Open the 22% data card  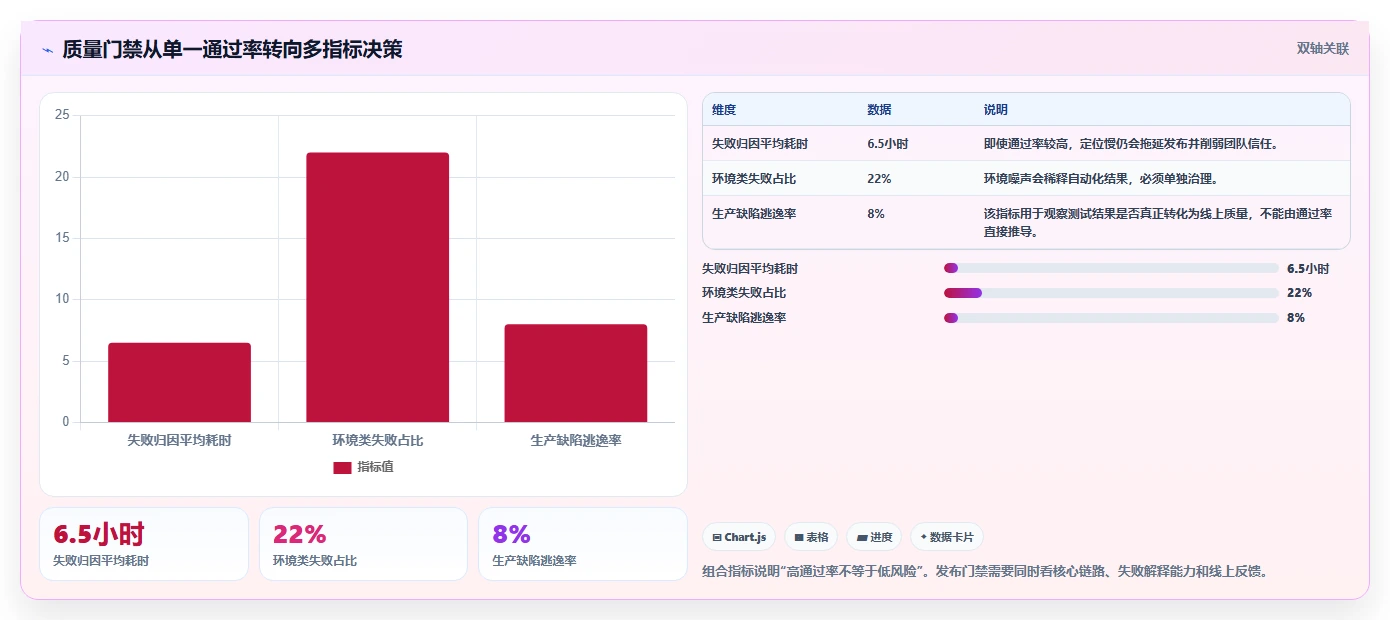point(363,544)
